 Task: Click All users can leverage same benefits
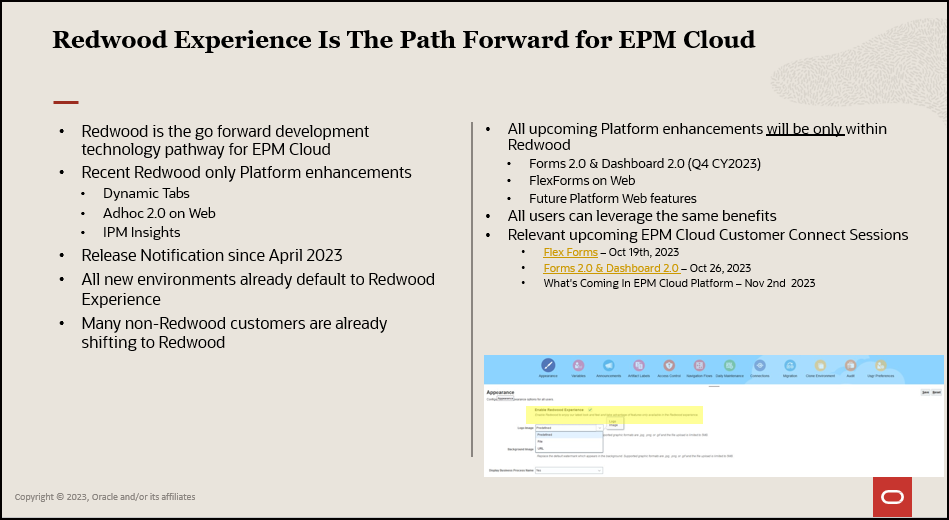(x=642, y=216)
